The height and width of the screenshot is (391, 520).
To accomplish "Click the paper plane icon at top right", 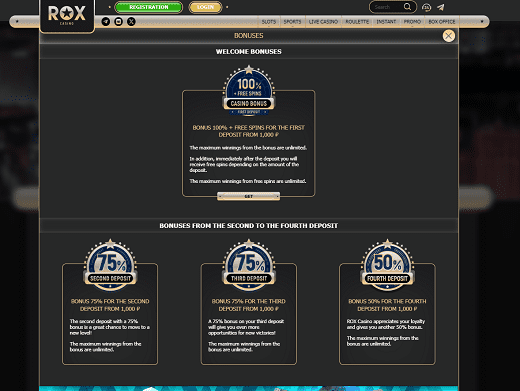I will coord(441,7).
